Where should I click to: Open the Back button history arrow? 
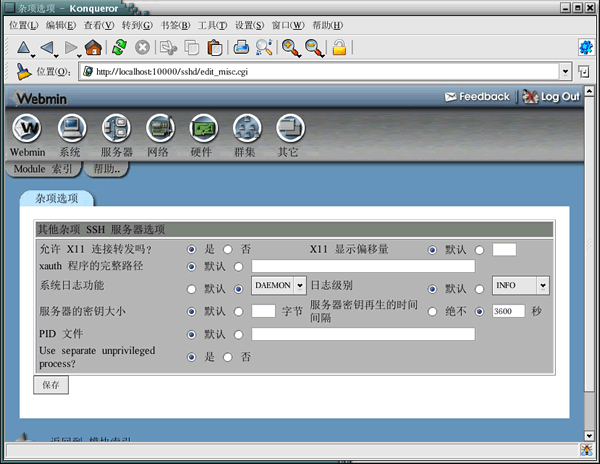[56, 56]
